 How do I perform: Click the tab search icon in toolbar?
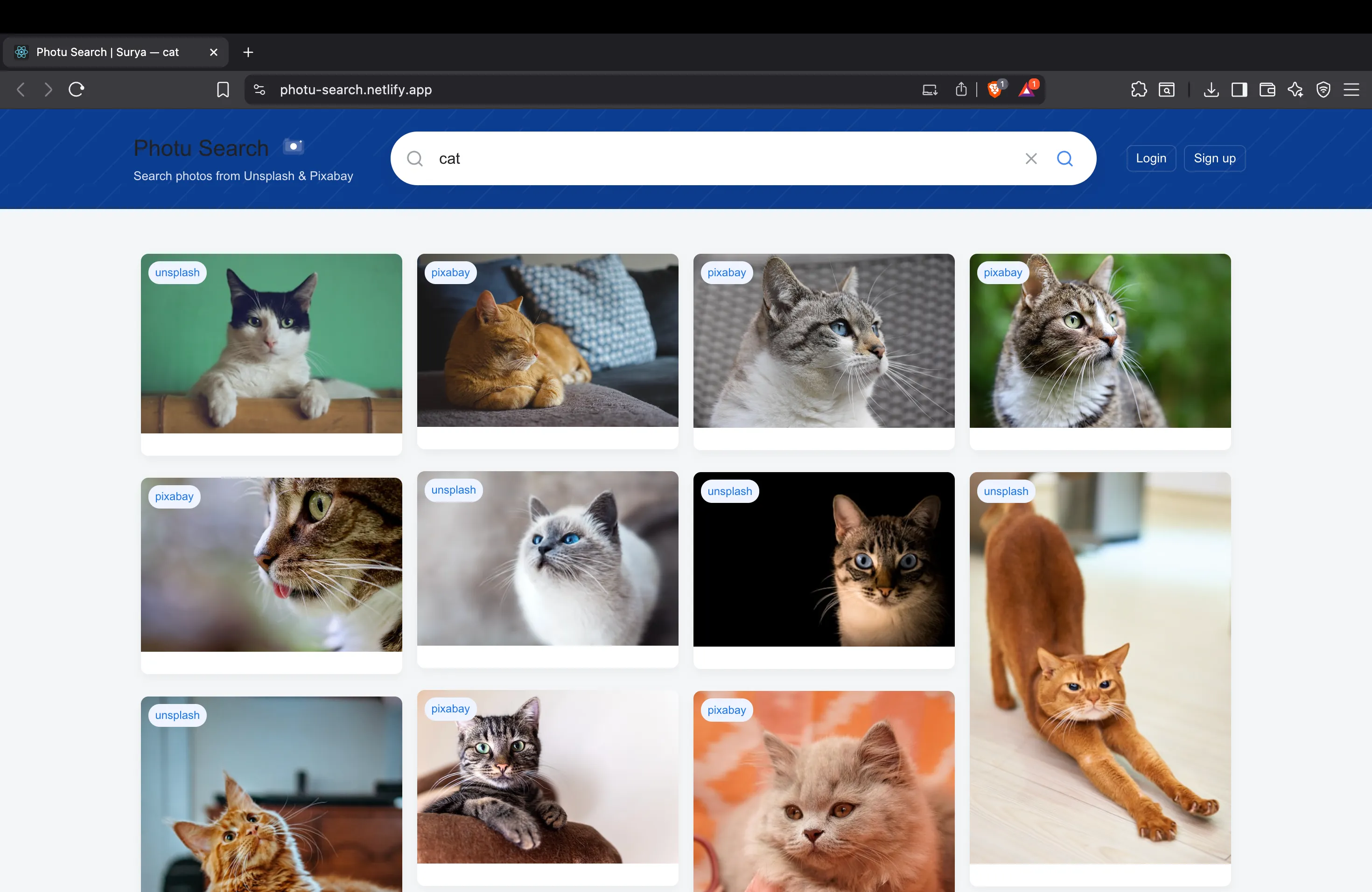click(x=1167, y=89)
